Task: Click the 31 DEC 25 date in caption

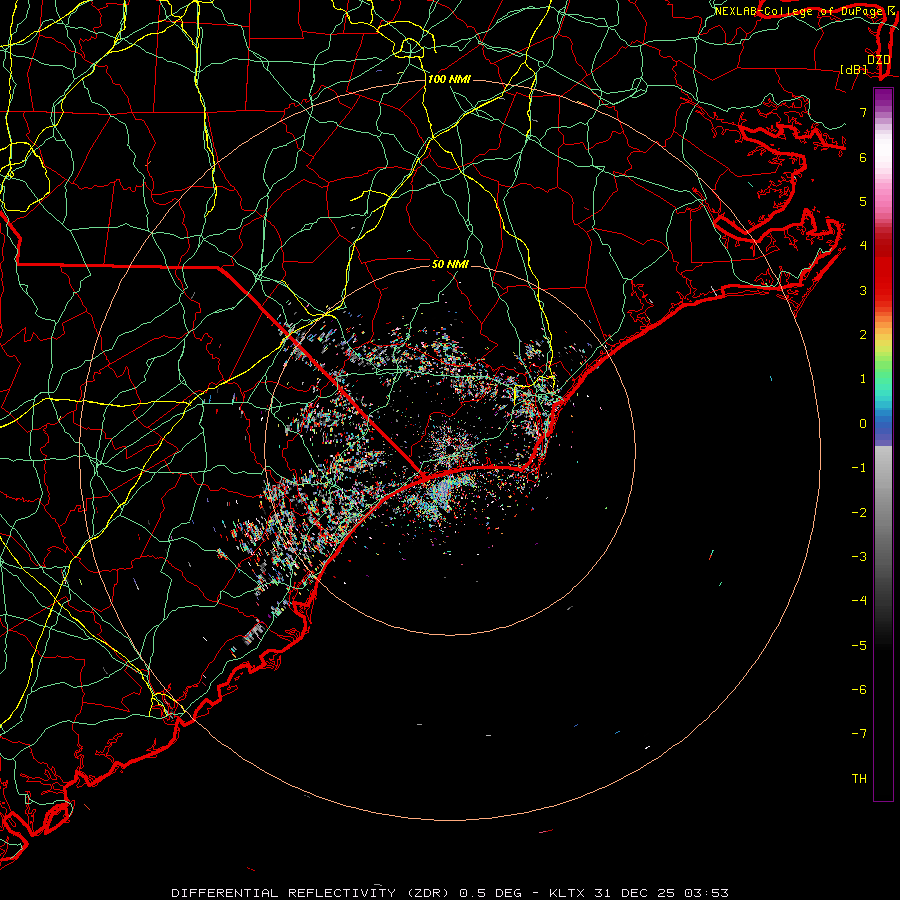Action: pos(637,893)
